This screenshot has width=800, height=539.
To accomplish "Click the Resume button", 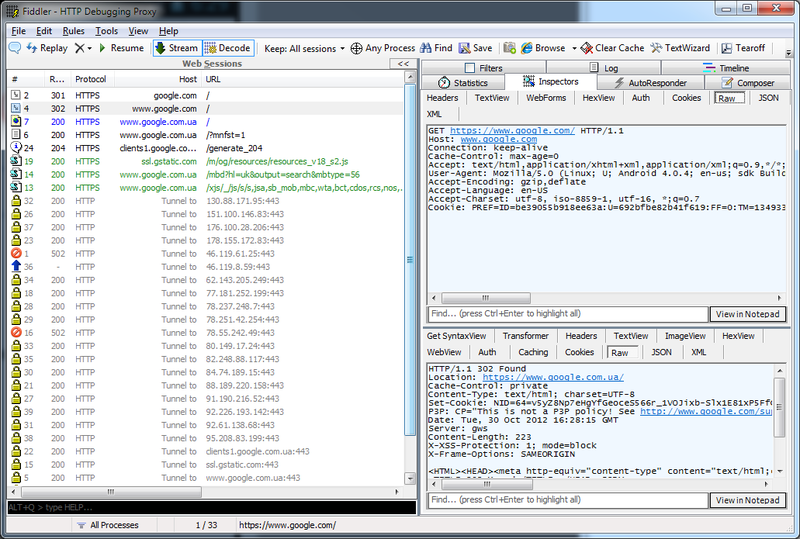I will 121,48.
